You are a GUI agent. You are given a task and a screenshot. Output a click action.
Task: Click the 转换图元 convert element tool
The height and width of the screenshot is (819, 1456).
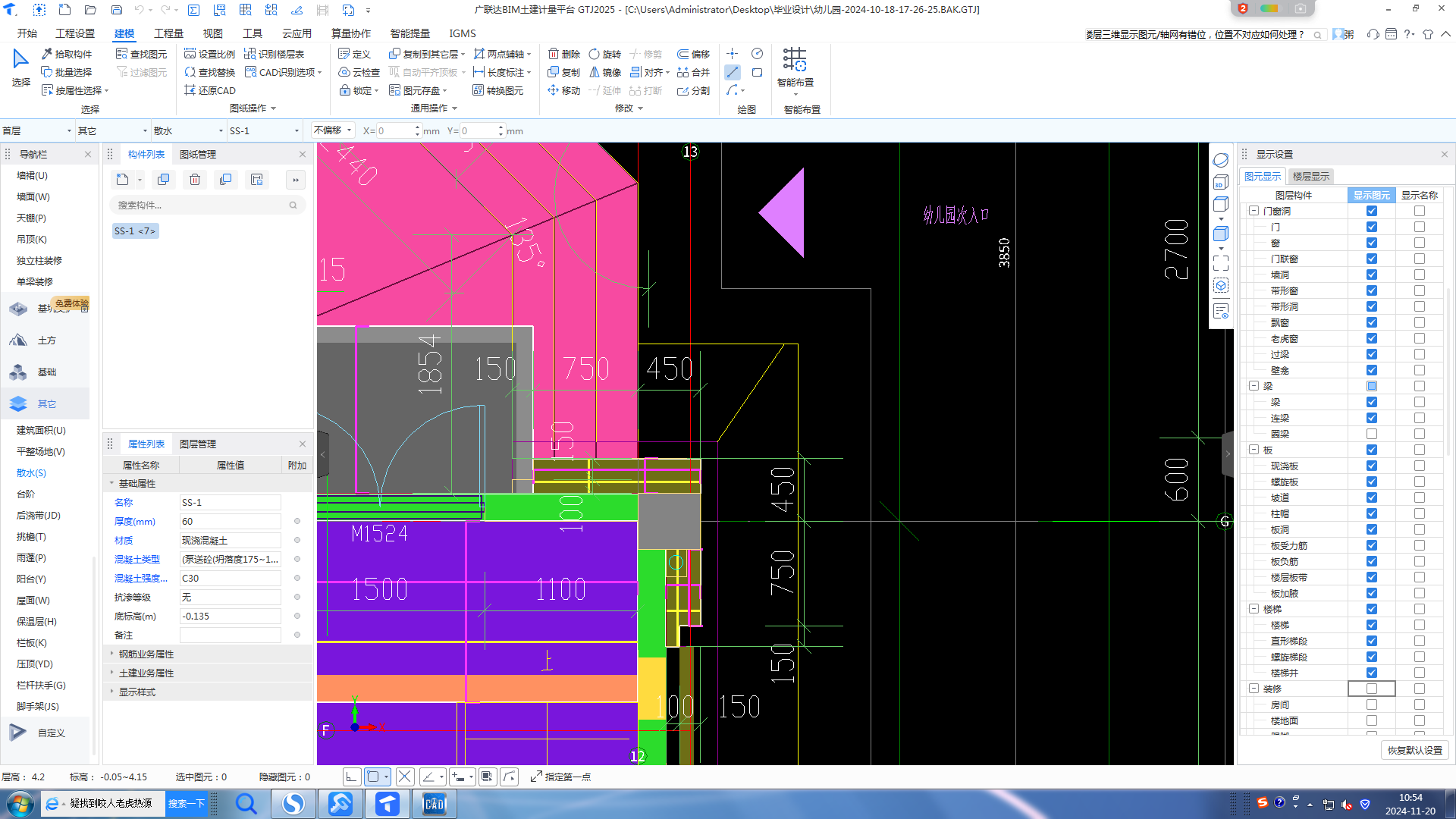(497, 90)
